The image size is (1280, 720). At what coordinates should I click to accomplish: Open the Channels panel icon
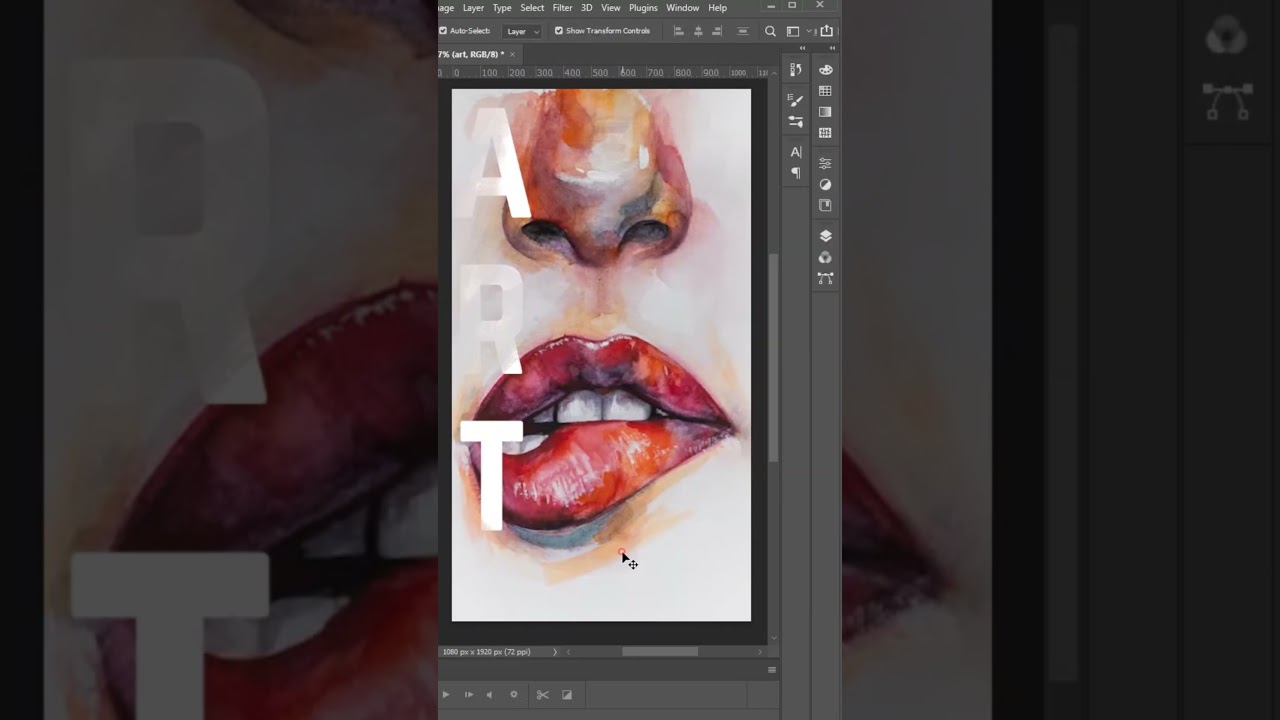pyautogui.click(x=825, y=257)
